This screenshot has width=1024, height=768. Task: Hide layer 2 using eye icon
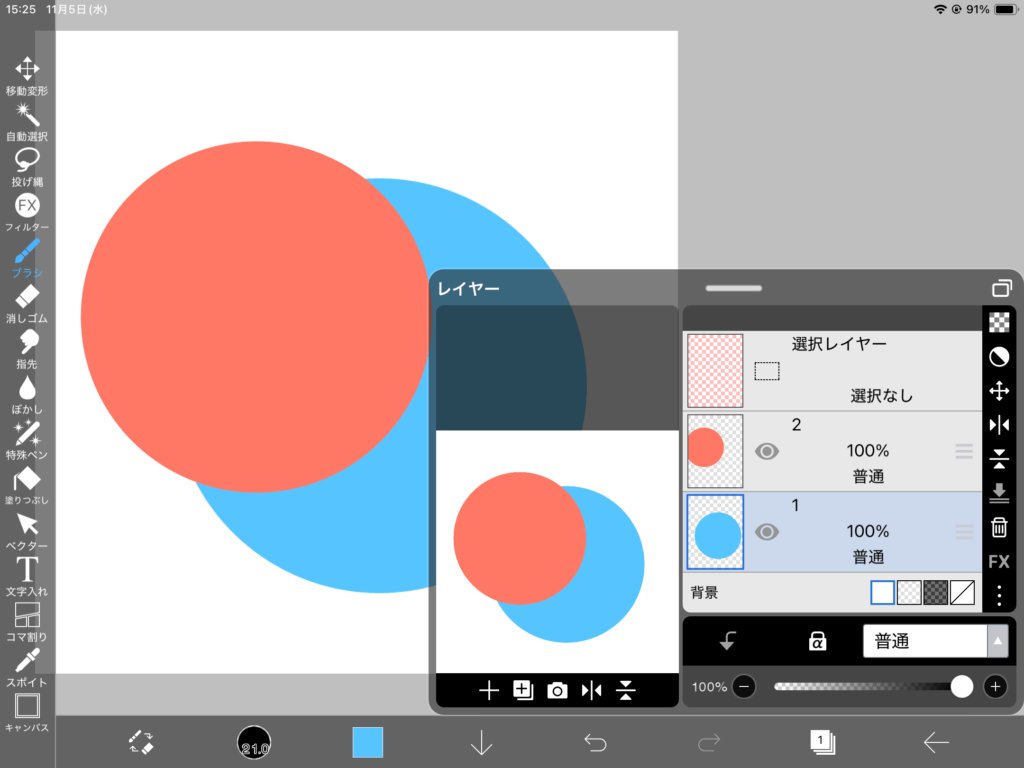767,452
